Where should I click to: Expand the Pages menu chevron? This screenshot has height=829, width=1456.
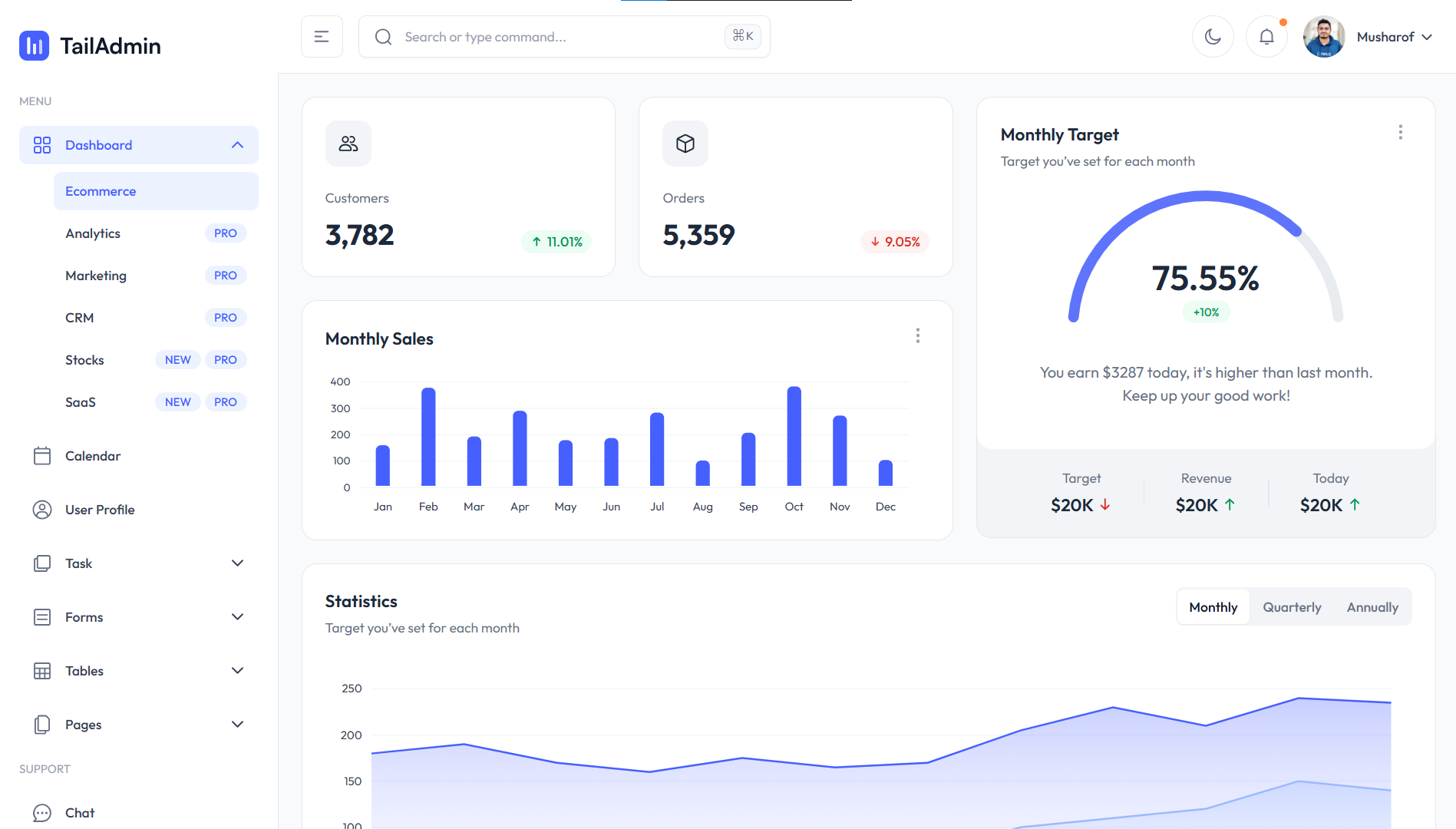coord(237,725)
